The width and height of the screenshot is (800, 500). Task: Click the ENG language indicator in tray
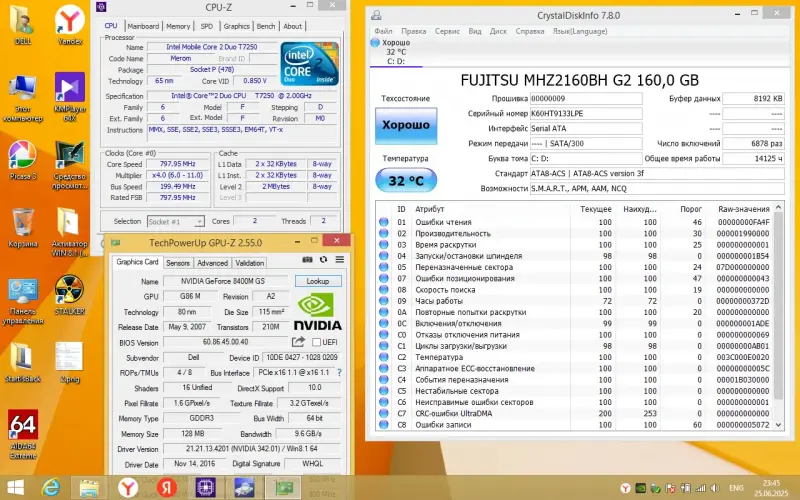[x=736, y=488]
